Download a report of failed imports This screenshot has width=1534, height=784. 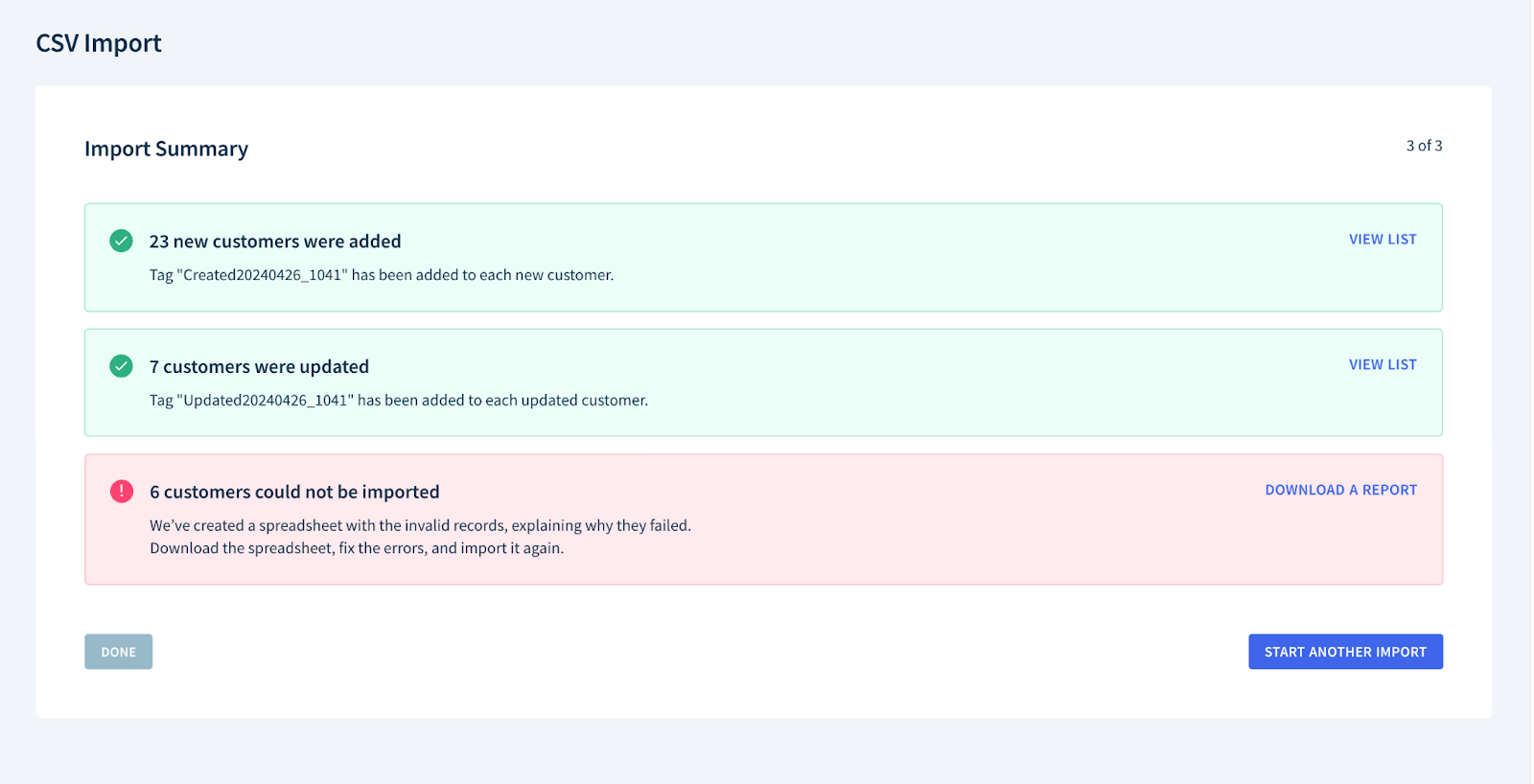click(x=1340, y=490)
